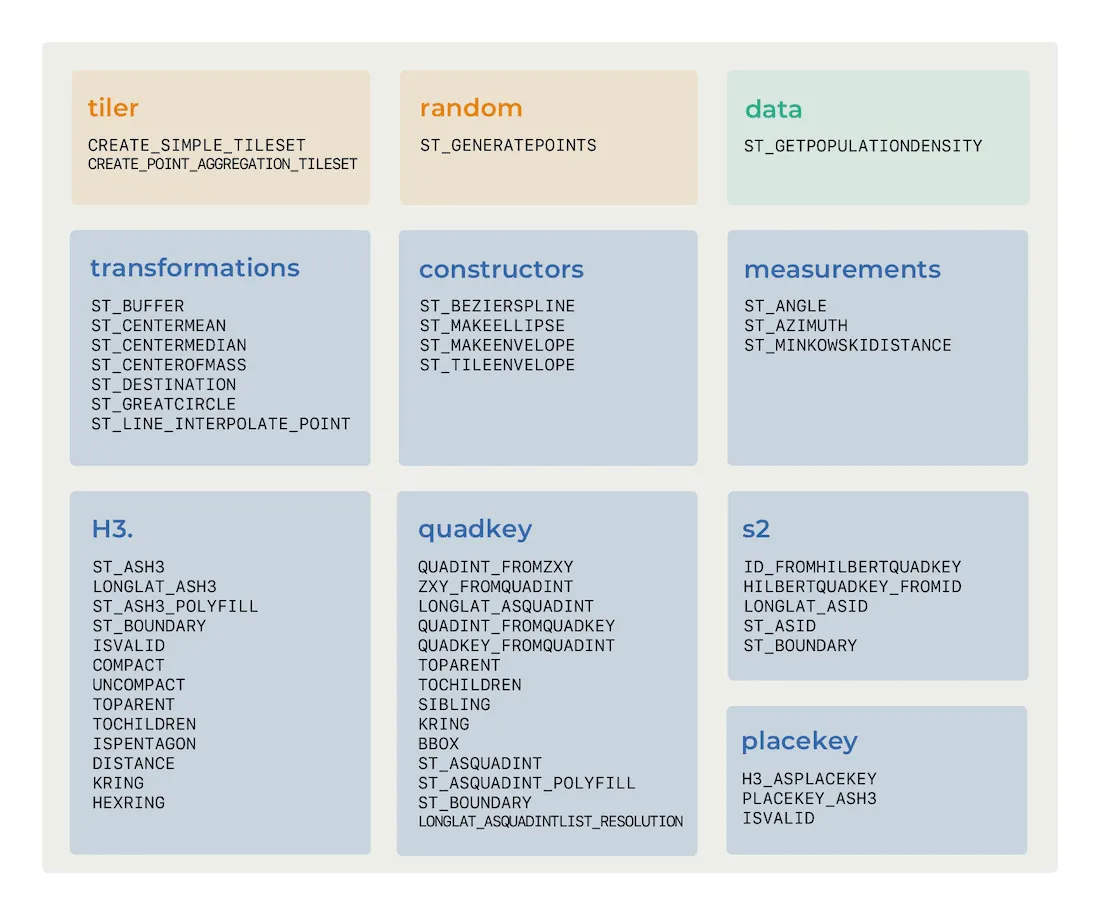Click the quadkey module heading
The image size is (1100, 915).
click(475, 529)
